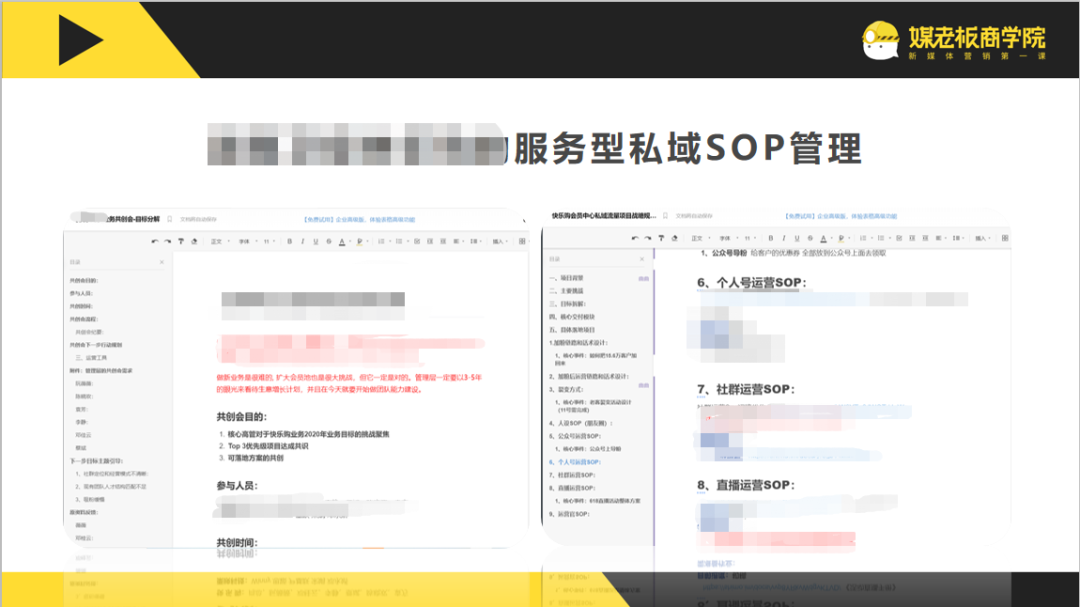Open the line spacing dropdown in left document
The image size is (1080, 607).
coord(476,241)
